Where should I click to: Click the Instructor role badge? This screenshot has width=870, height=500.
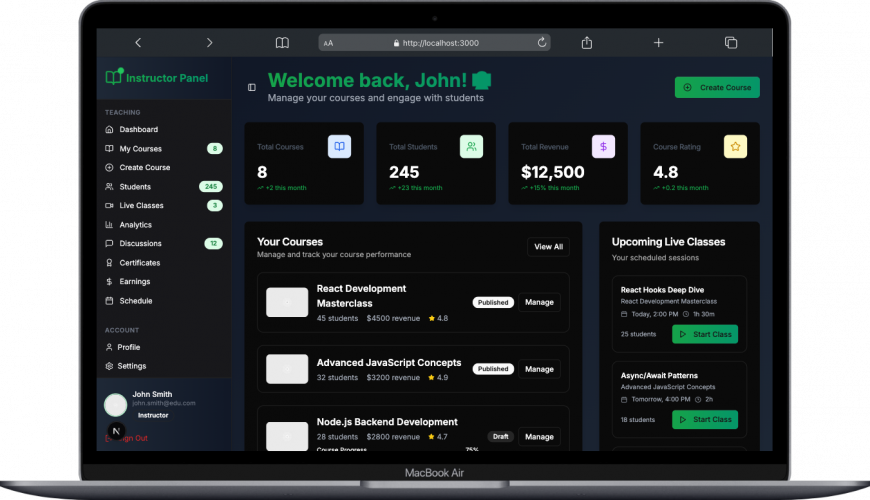pos(153,415)
